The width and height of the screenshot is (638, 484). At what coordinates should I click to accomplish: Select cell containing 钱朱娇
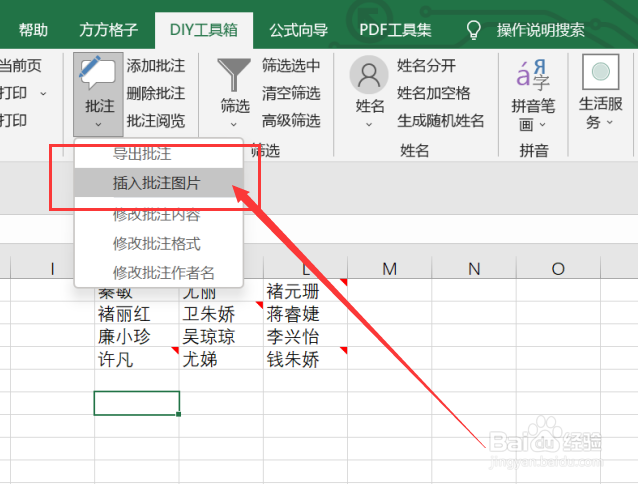[x=306, y=359]
